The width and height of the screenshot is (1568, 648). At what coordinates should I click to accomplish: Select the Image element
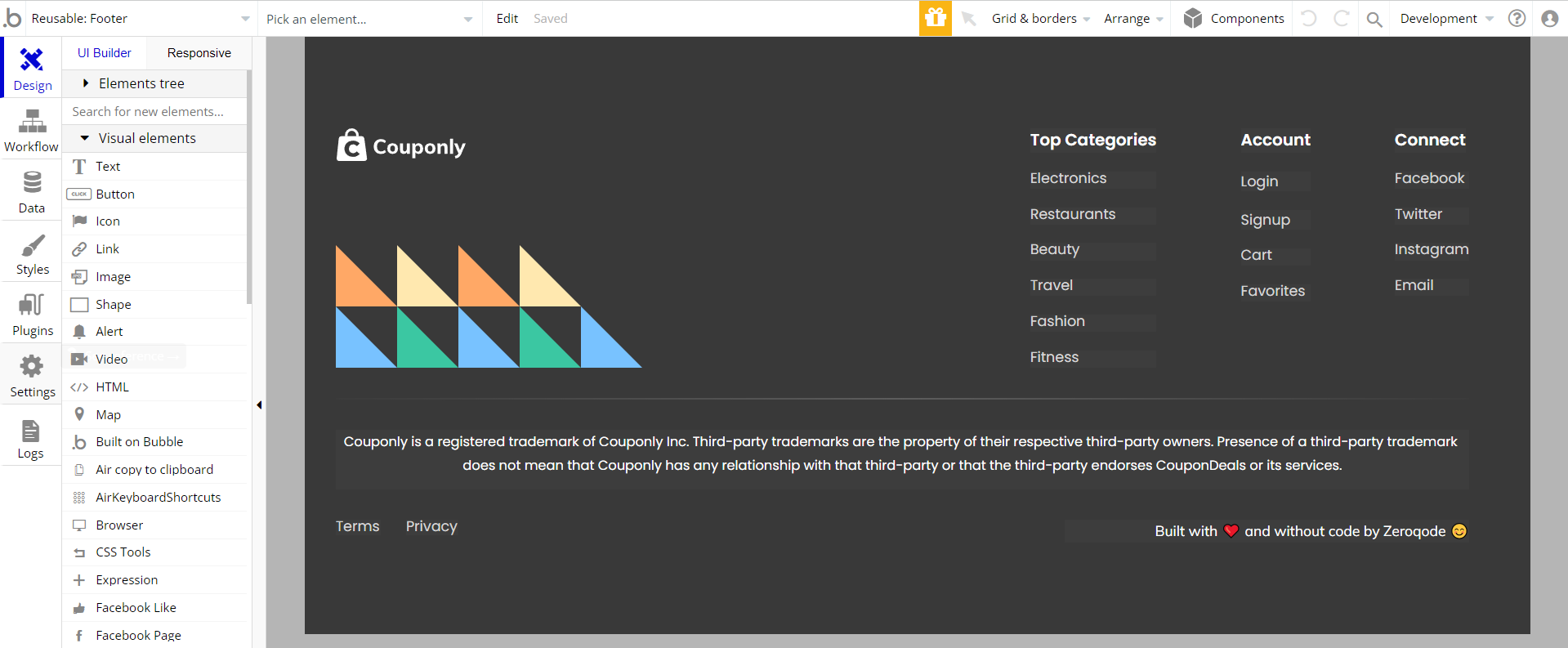154,276
